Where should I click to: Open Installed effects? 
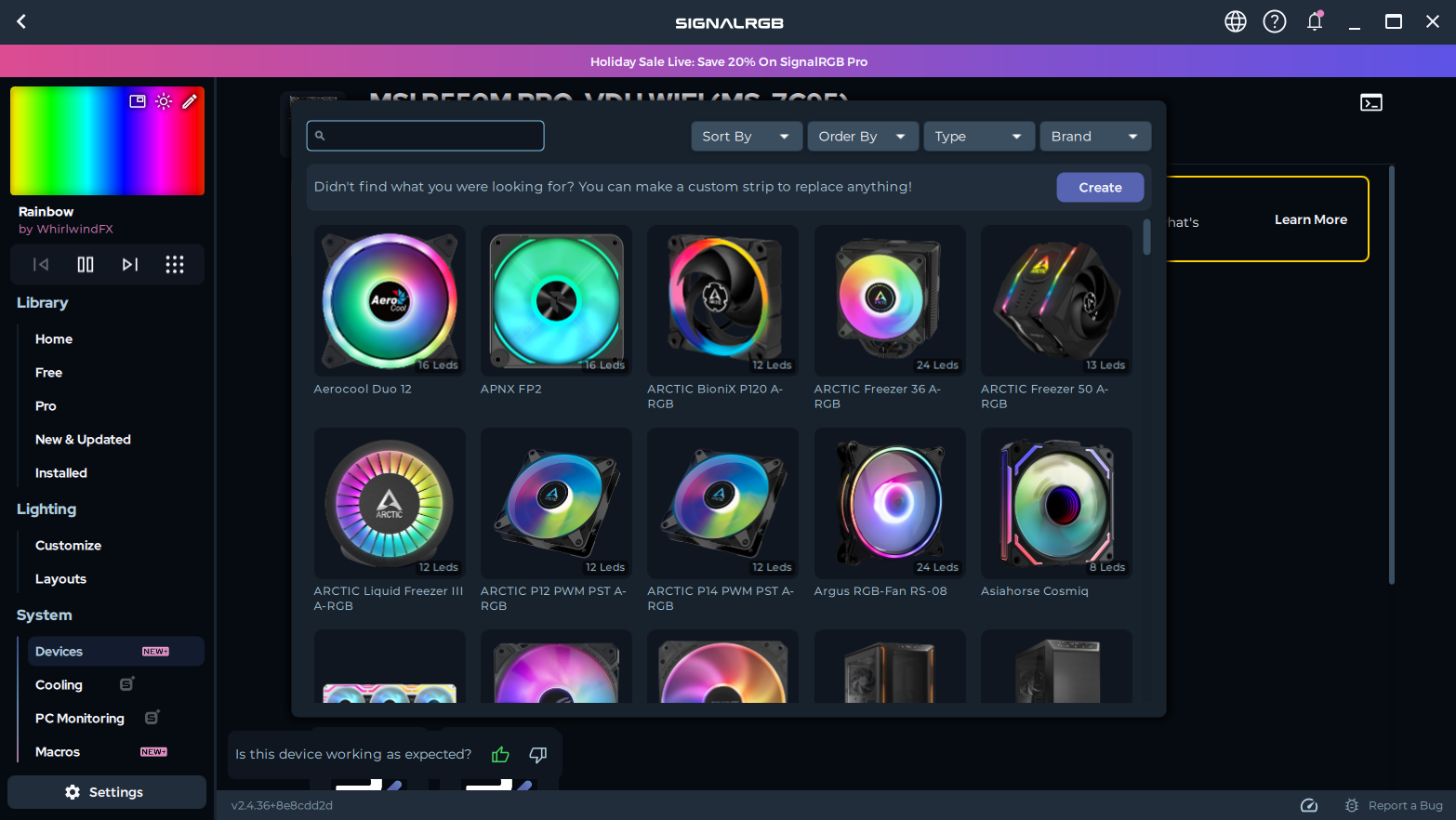(61, 473)
